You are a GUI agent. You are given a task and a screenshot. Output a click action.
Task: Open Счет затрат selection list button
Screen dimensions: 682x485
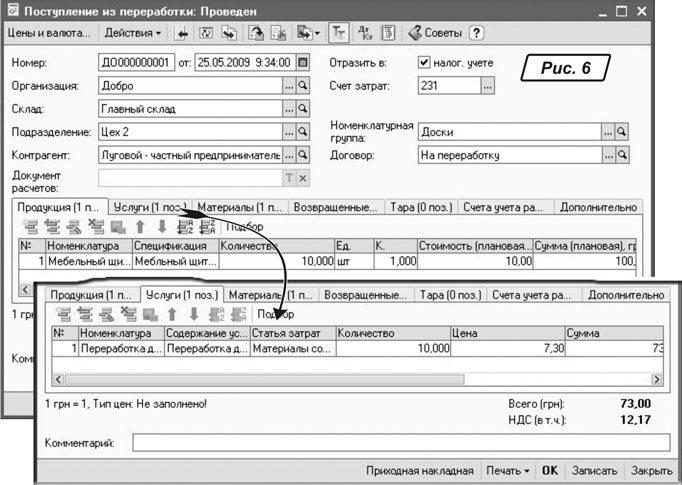[x=487, y=86]
